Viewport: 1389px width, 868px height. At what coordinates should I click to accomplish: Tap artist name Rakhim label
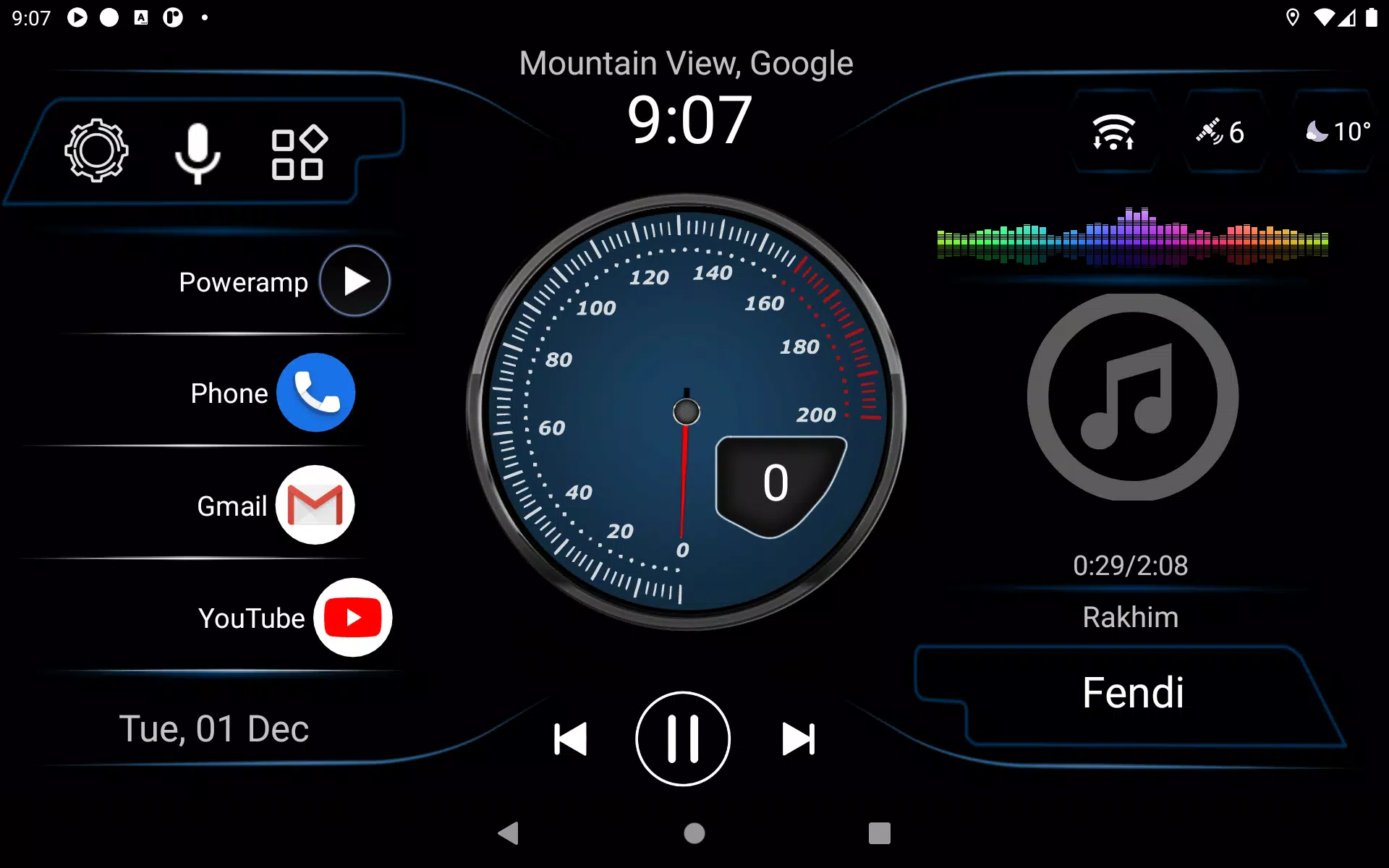pyautogui.click(x=1132, y=616)
